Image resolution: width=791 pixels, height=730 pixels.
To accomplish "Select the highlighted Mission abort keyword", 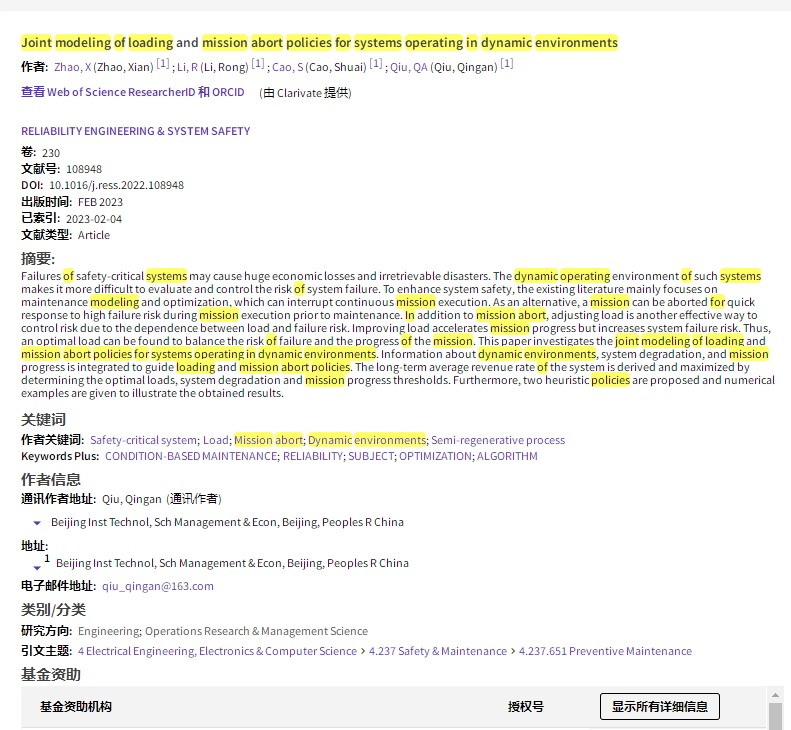I will [268, 440].
